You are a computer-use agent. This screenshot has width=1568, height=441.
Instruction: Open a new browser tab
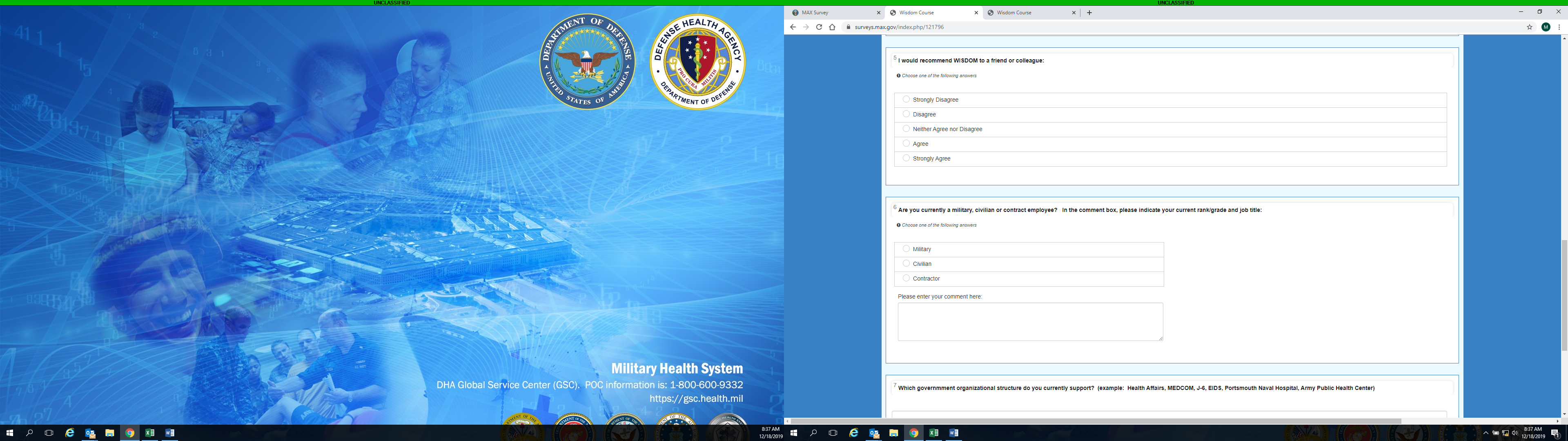[x=1089, y=12]
